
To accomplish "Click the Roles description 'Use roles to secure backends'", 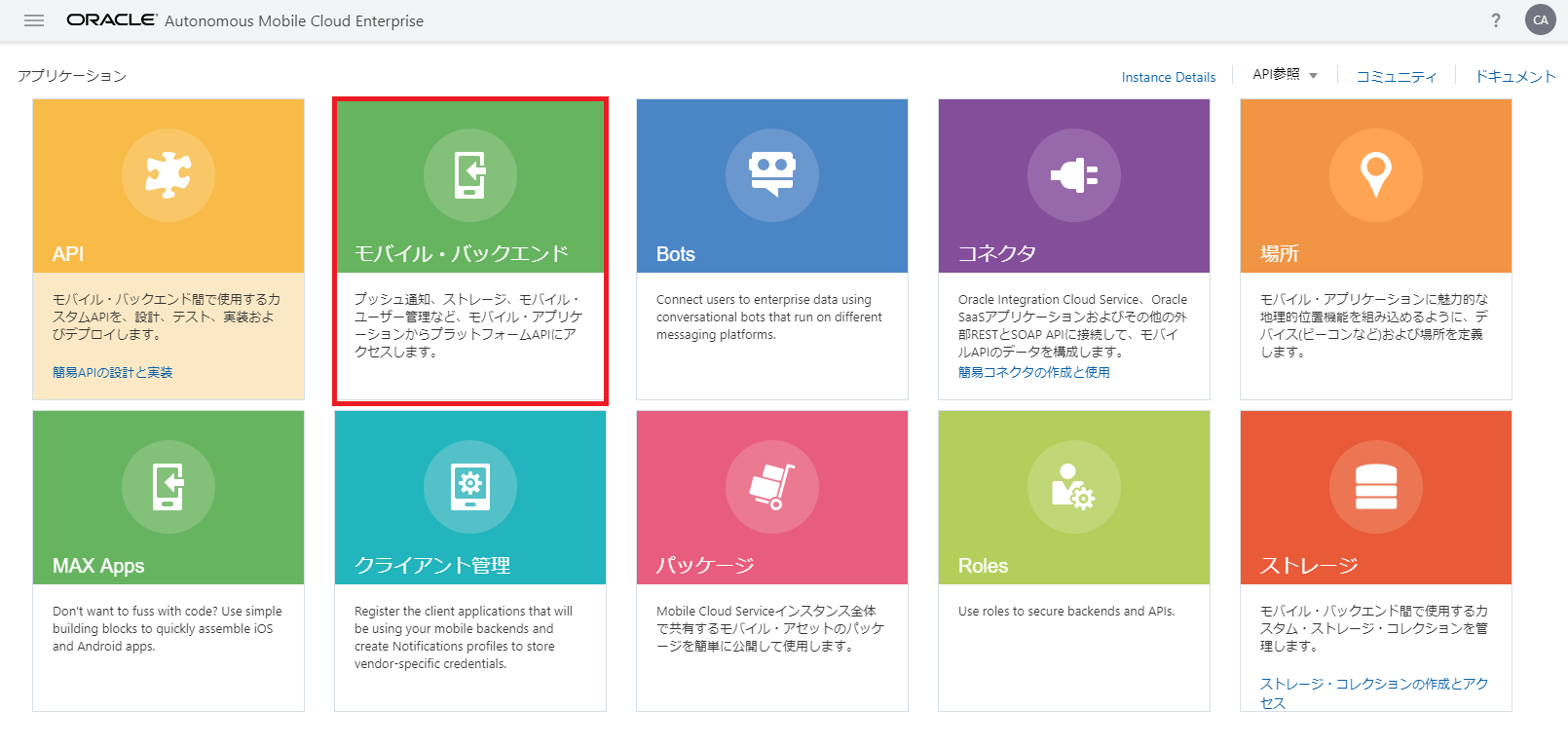I will [1066, 612].
